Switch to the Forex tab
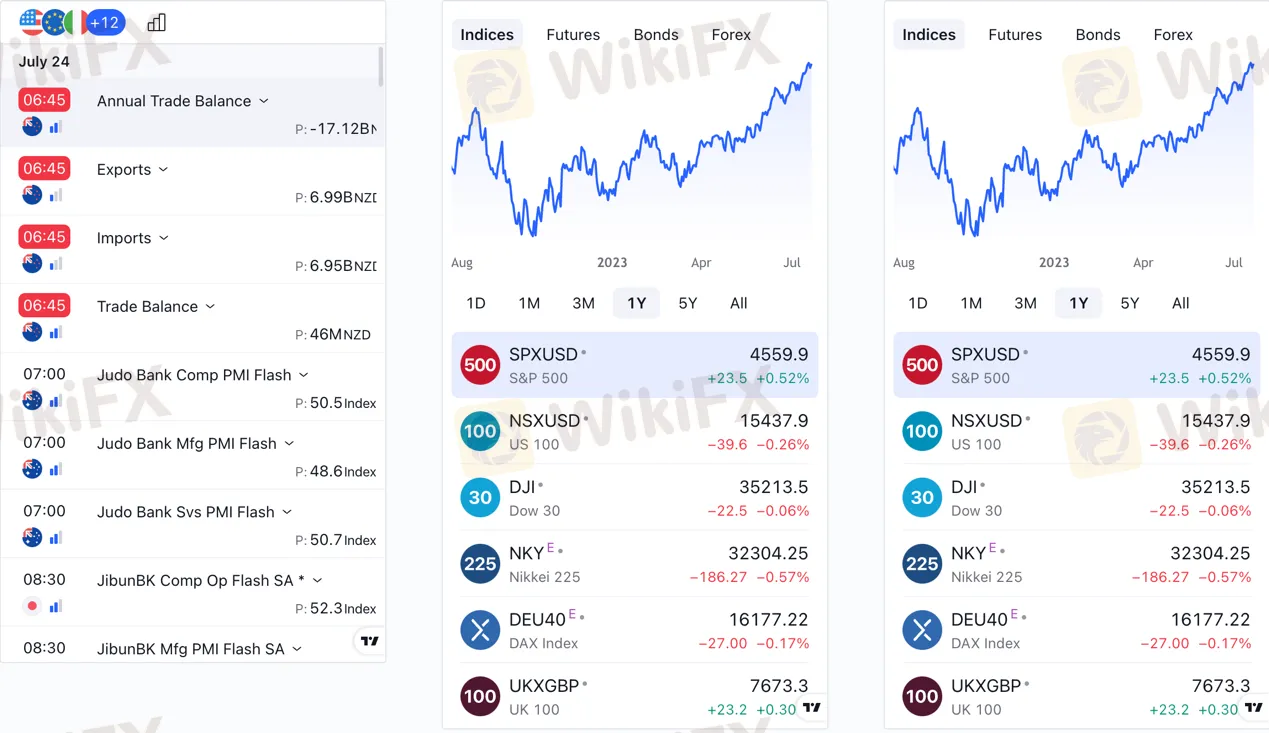The width and height of the screenshot is (1269, 733). pyautogui.click(x=731, y=34)
